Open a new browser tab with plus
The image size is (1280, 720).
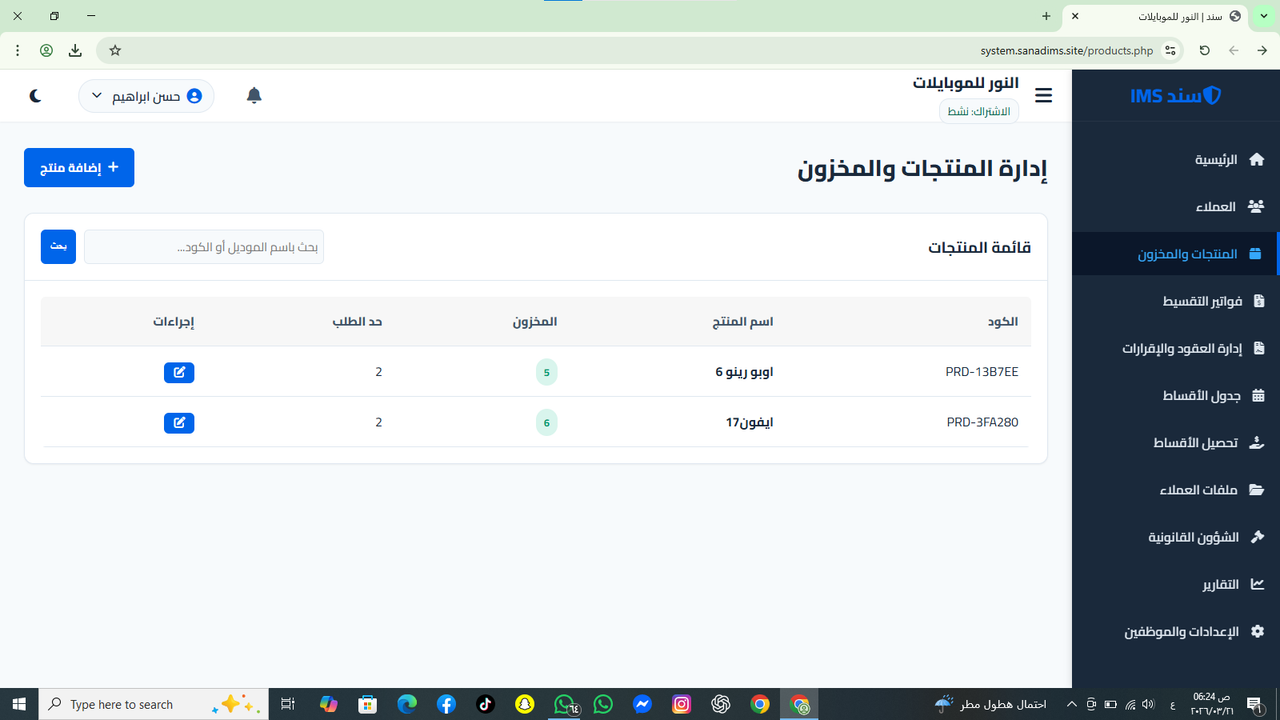click(1046, 16)
